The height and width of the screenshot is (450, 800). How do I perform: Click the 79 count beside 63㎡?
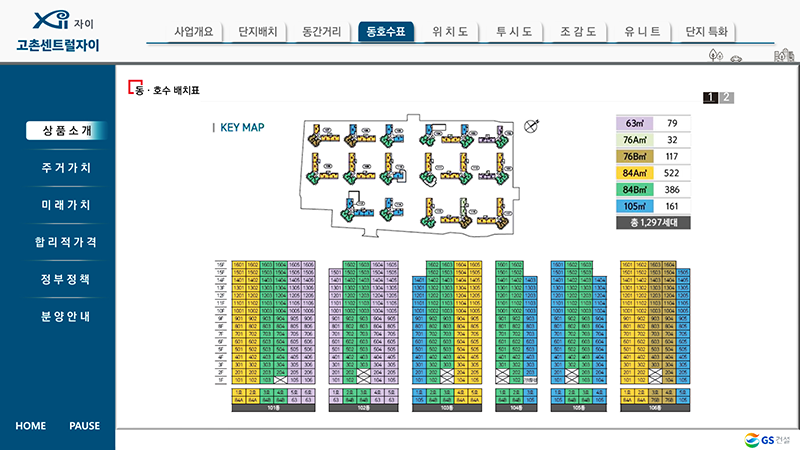pos(672,123)
